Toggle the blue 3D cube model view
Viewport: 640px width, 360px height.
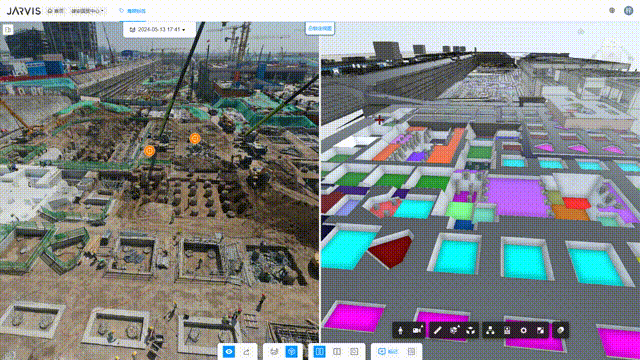[x=291, y=352]
